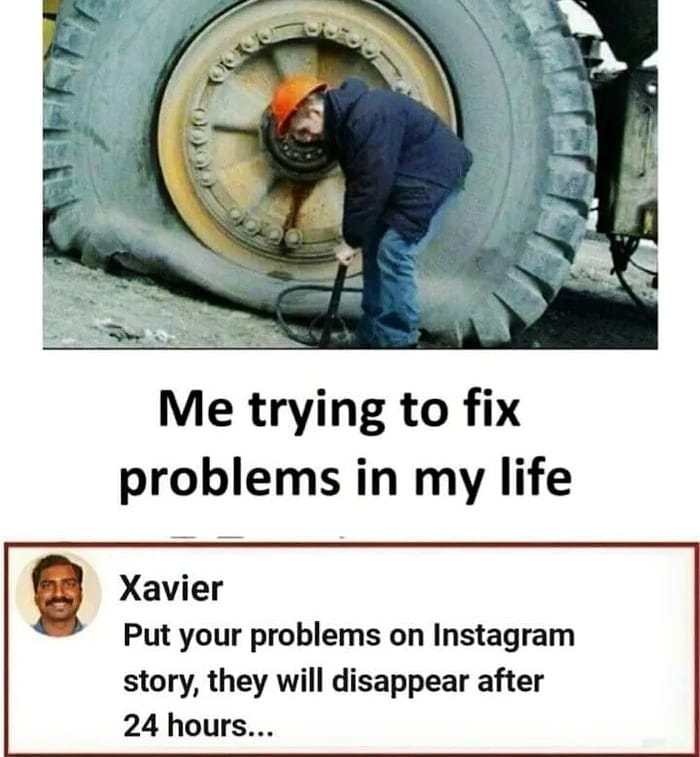Click the "Me trying to fix" caption line
The width and height of the screenshot is (700, 757).
click(x=340, y=412)
